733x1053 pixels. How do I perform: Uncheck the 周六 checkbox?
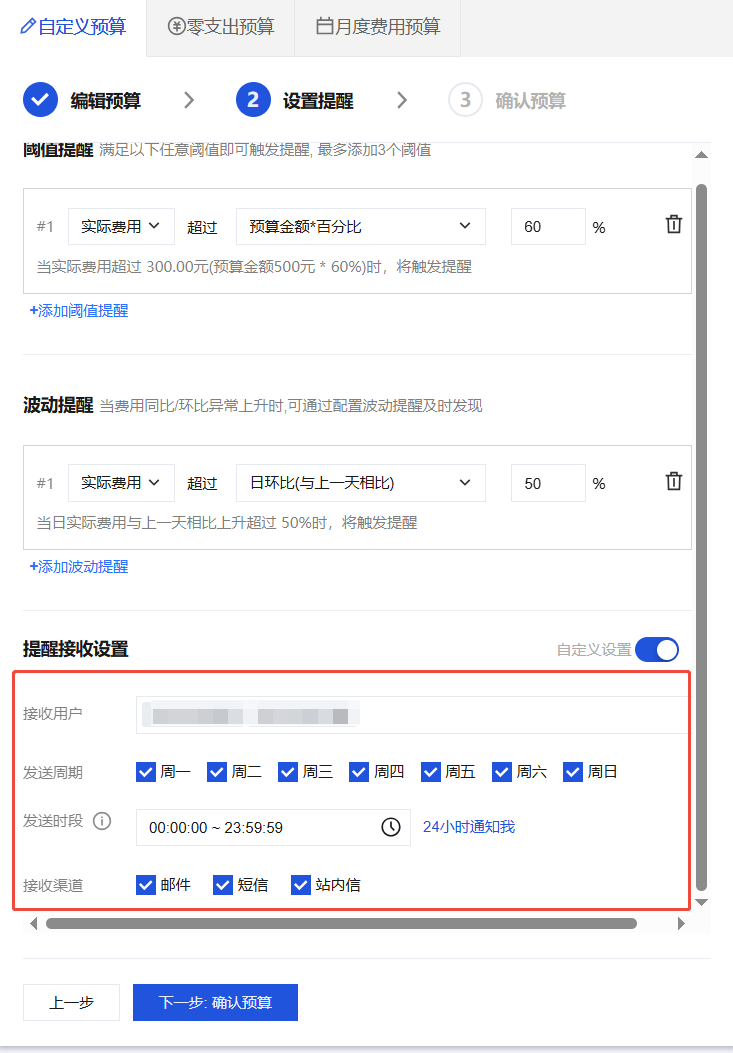(x=502, y=772)
